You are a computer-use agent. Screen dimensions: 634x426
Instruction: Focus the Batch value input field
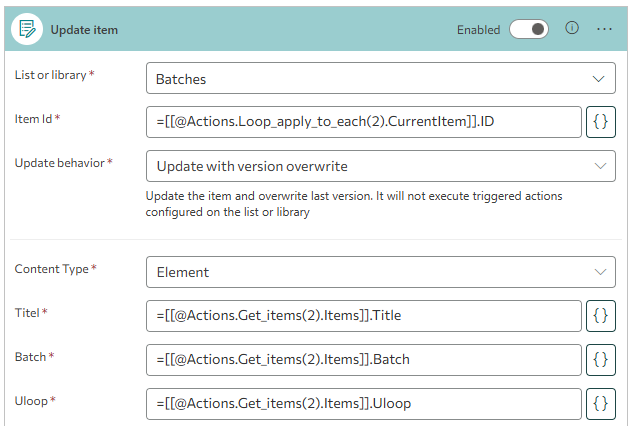point(363,359)
